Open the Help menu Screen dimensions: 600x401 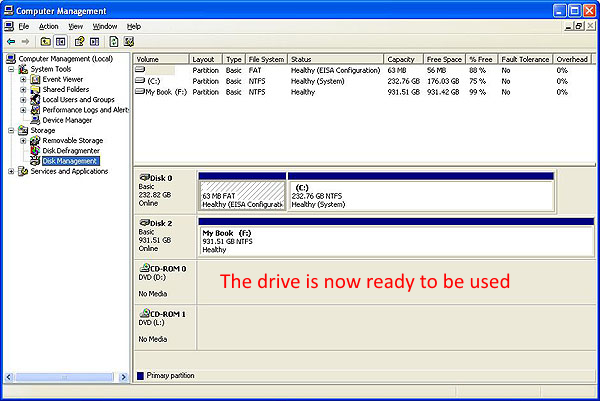tap(134, 26)
